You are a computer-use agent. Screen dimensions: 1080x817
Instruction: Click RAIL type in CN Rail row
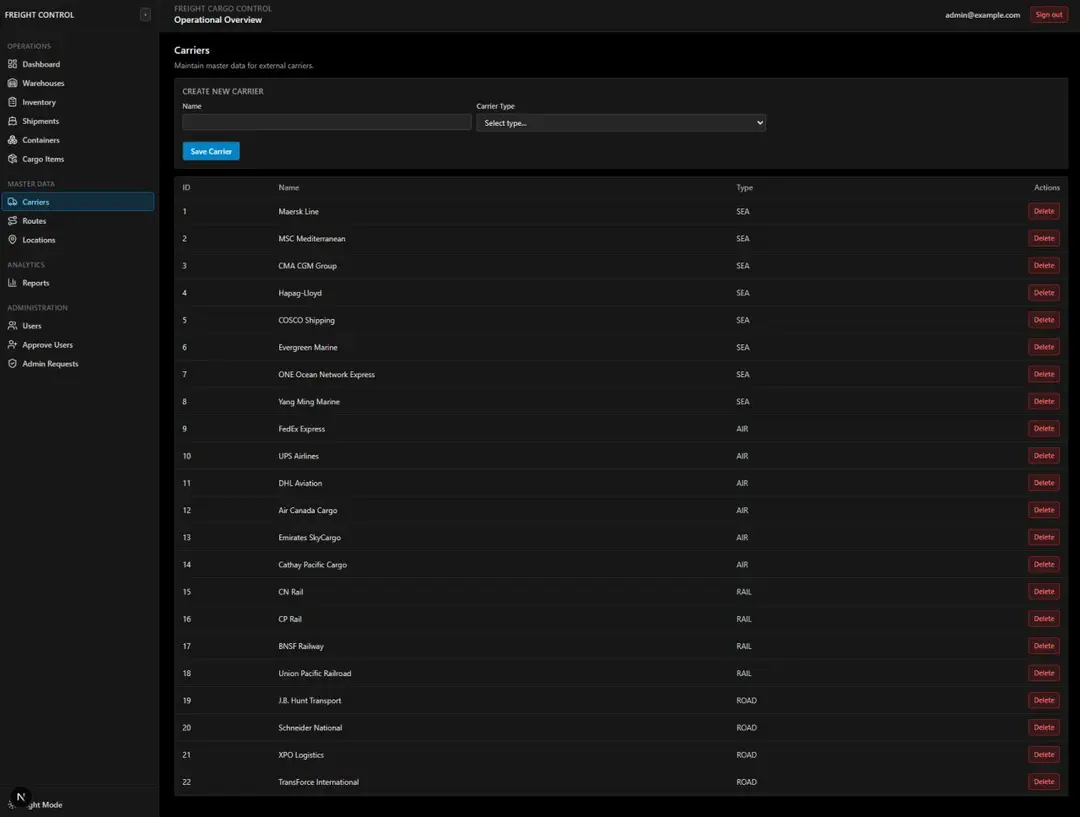click(743, 592)
